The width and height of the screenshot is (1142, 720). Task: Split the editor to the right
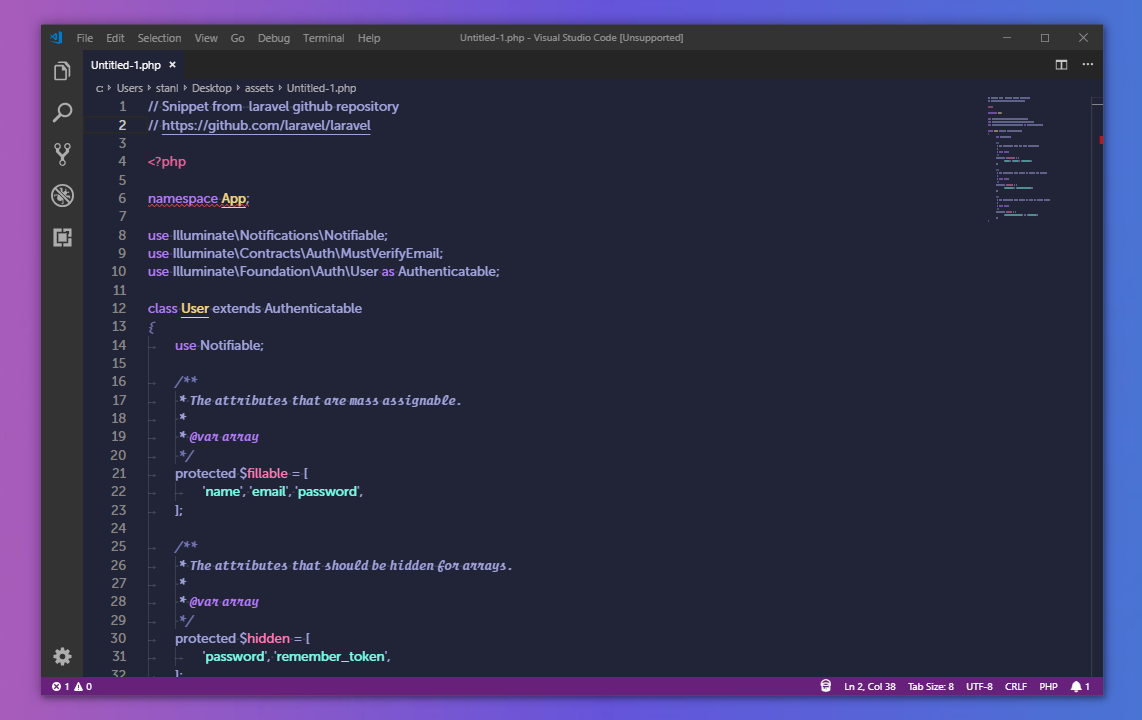(1061, 65)
